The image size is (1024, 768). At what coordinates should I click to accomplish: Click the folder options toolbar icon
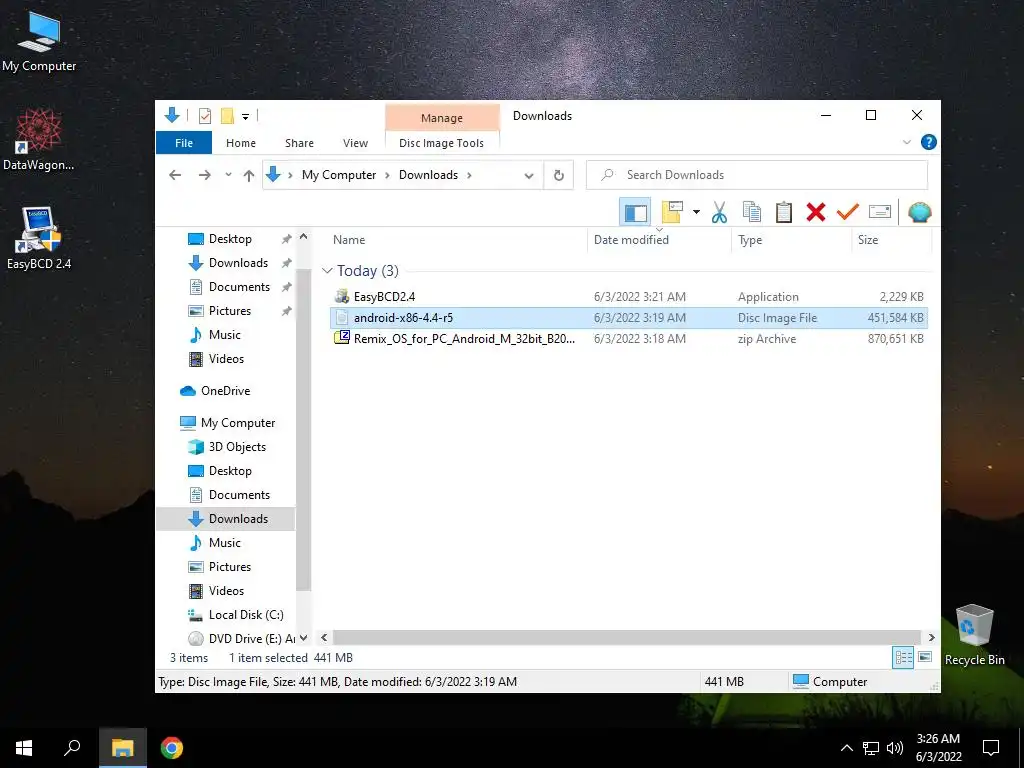pos(672,212)
